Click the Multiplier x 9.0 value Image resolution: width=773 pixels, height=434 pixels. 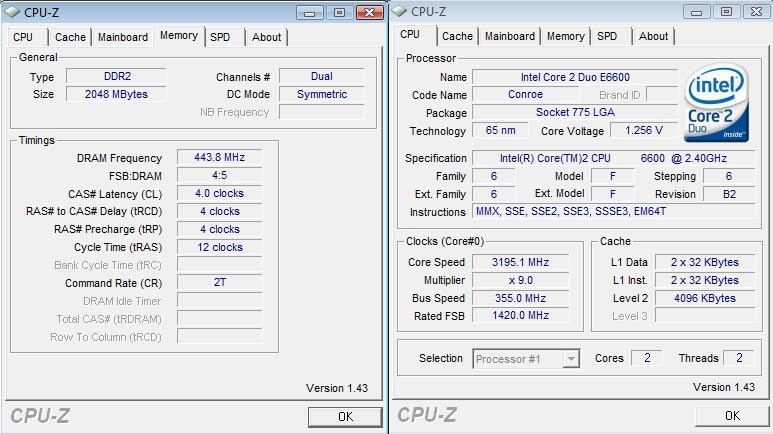pos(521,280)
